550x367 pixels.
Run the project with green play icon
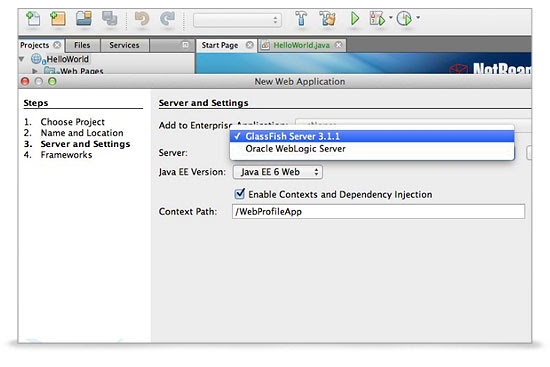[x=355, y=18]
